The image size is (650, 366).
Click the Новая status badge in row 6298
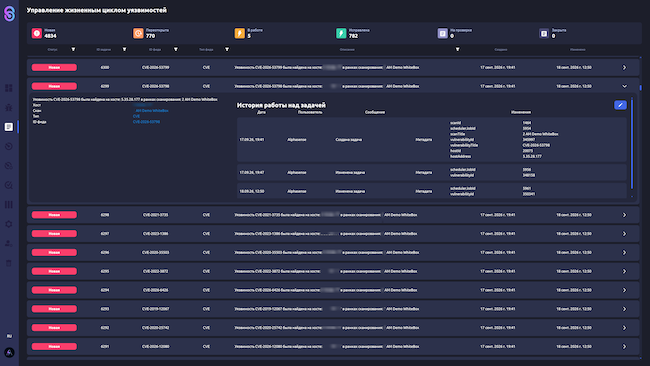click(x=54, y=215)
